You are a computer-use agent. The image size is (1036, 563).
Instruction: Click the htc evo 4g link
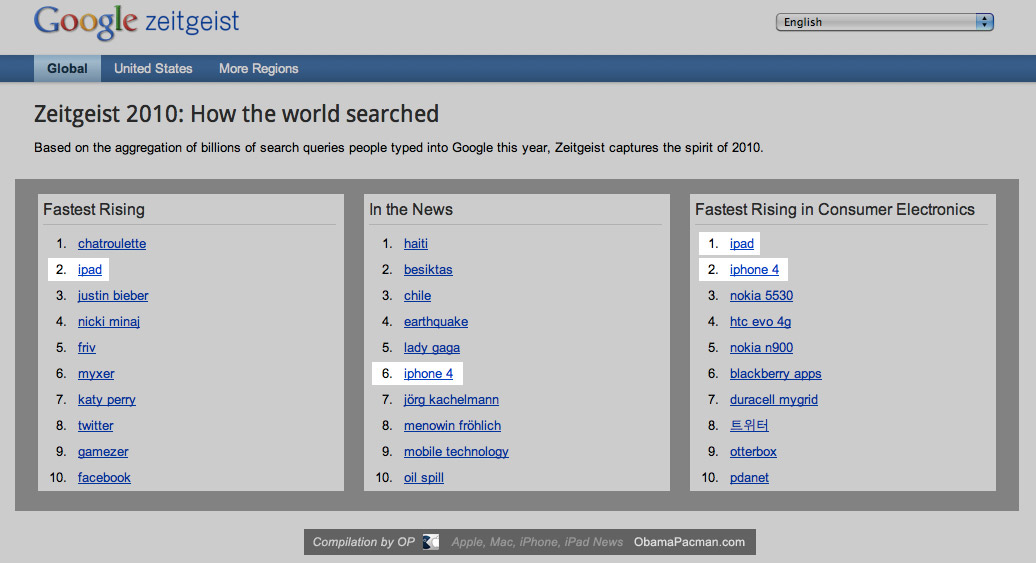[x=760, y=322]
